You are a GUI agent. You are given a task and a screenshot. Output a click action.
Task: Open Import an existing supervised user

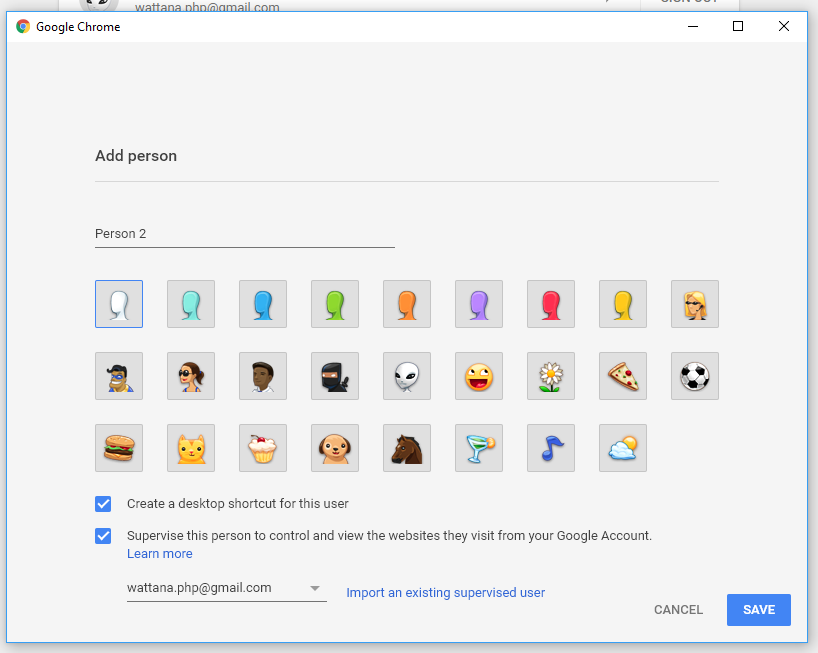(x=445, y=593)
